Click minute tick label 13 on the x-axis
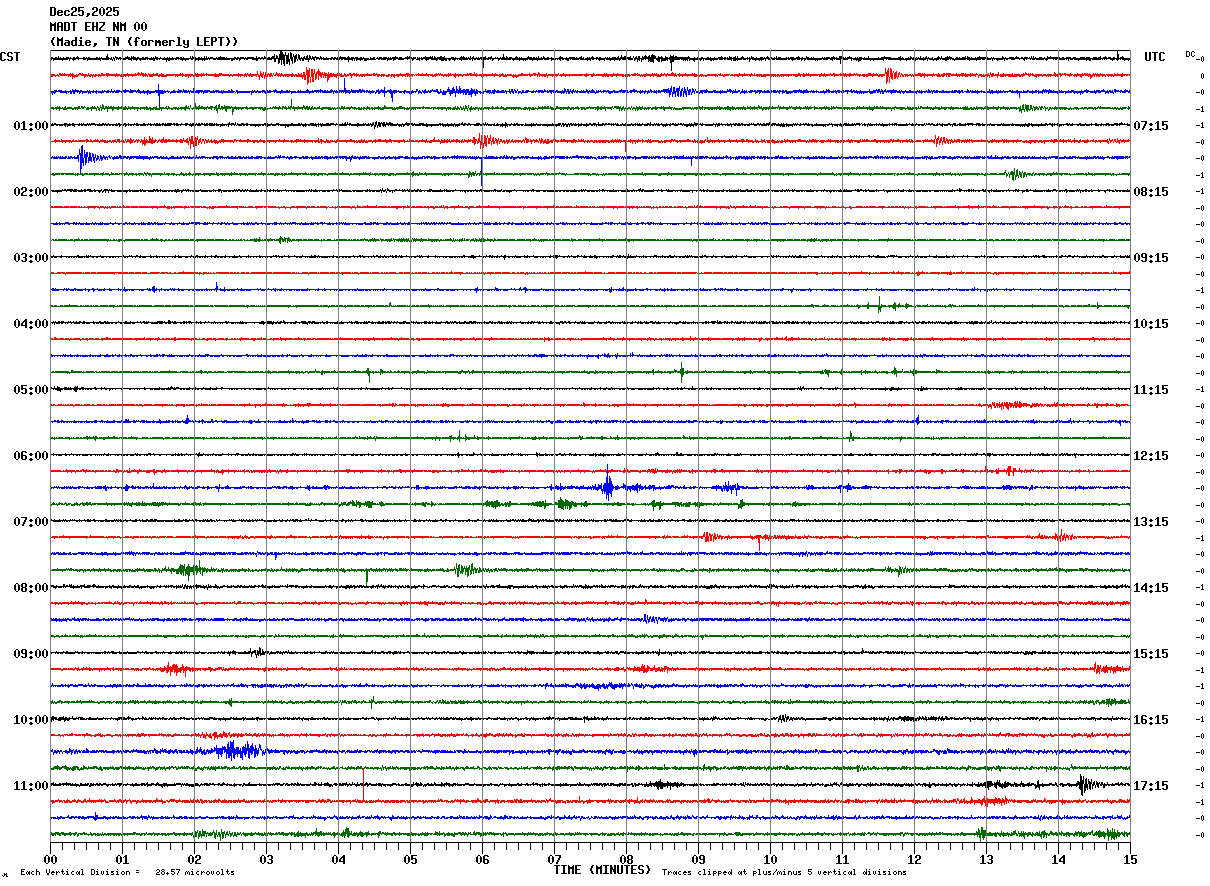The height and width of the screenshot is (886, 1210). click(986, 859)
